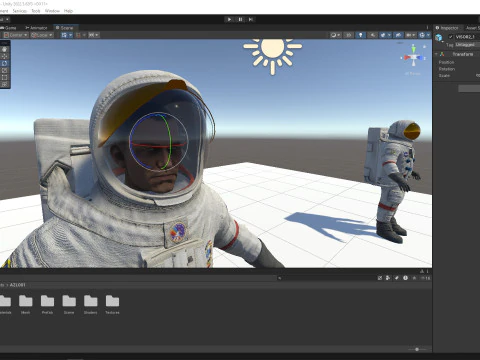The height and width of the screenshot is (360, 480).
Task: Open the snap increment dropdown
Action: click(x=93, y=35)
